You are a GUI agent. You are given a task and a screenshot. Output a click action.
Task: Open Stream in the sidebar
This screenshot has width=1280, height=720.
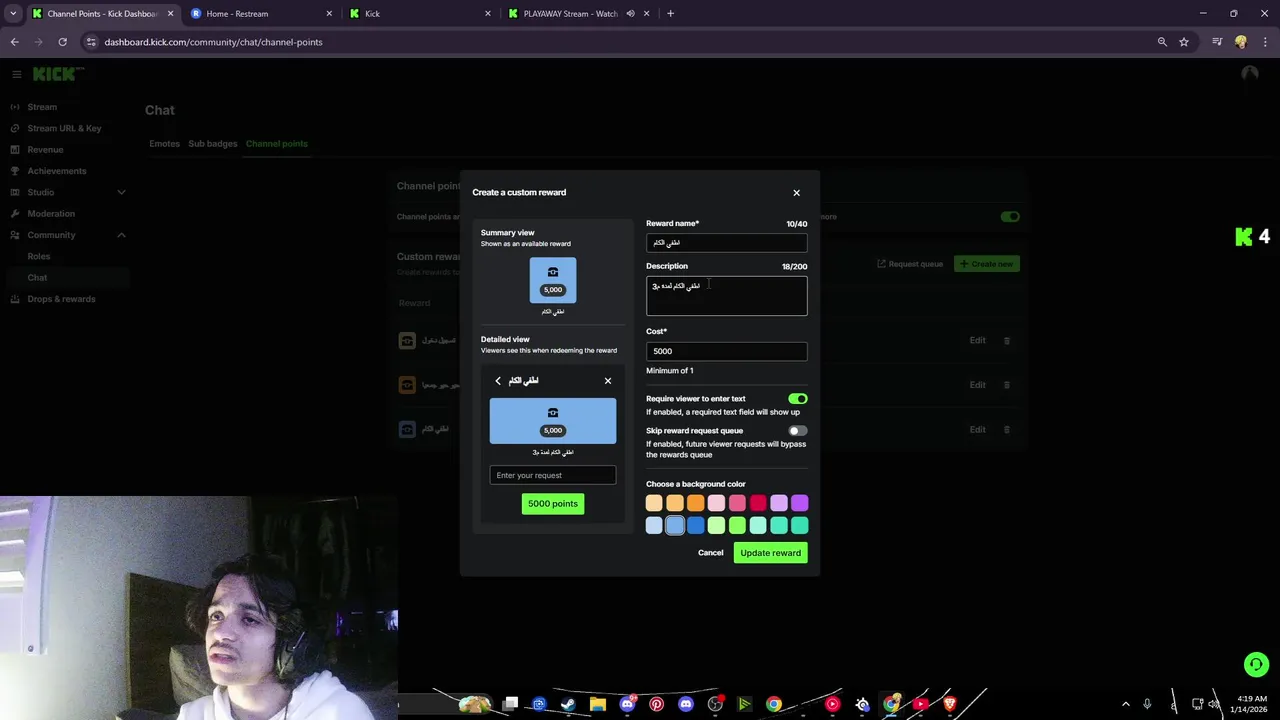click(x=42, y=107)
